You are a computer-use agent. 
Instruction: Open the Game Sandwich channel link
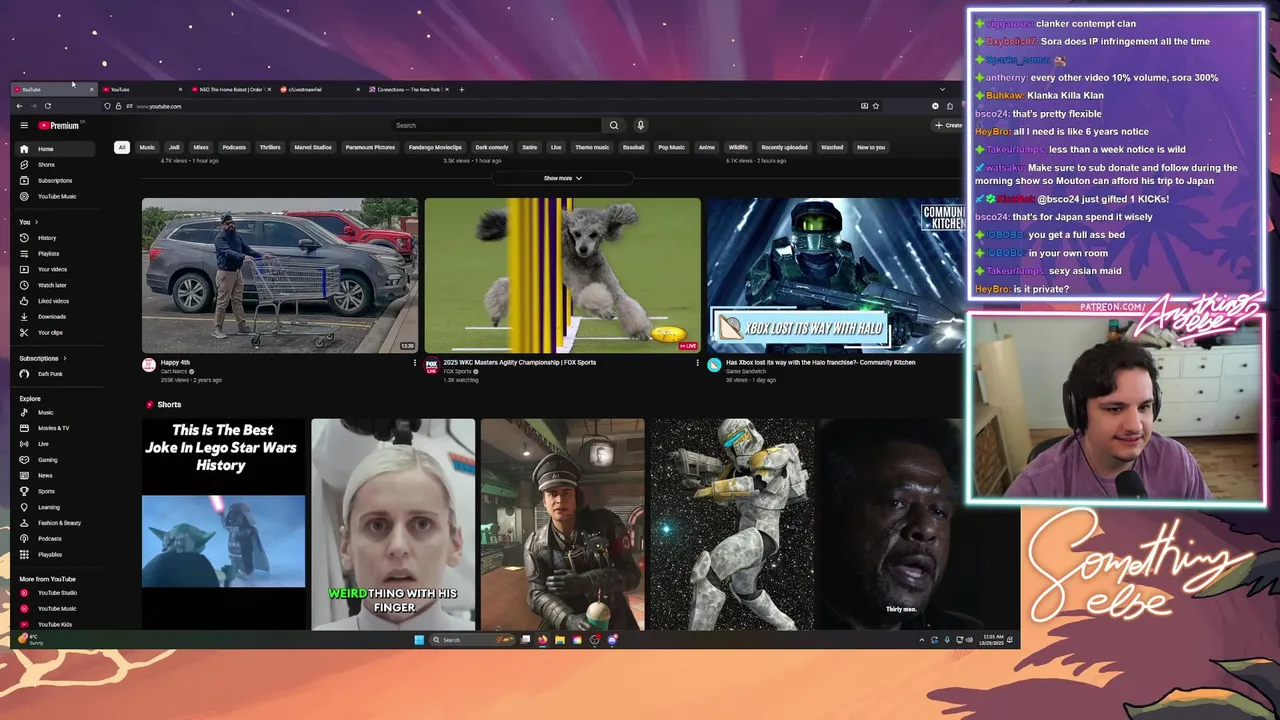click(x=746, y=372)
